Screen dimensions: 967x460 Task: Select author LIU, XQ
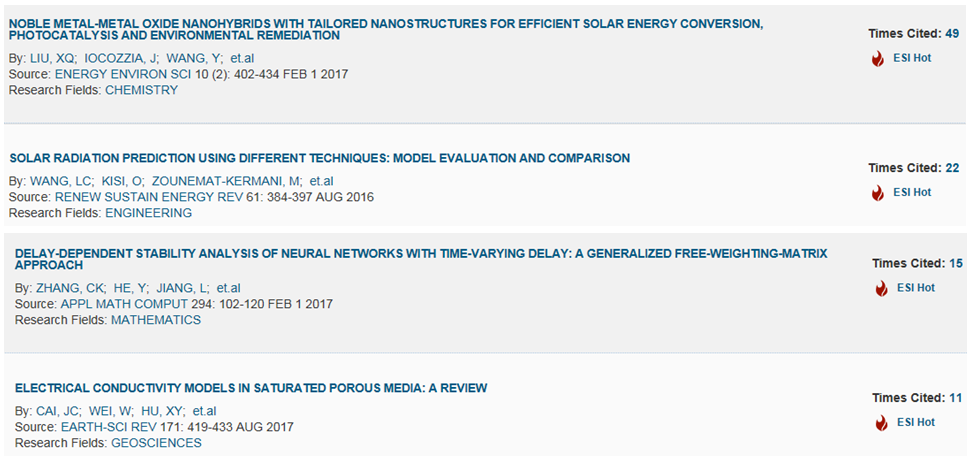point(52,59)
